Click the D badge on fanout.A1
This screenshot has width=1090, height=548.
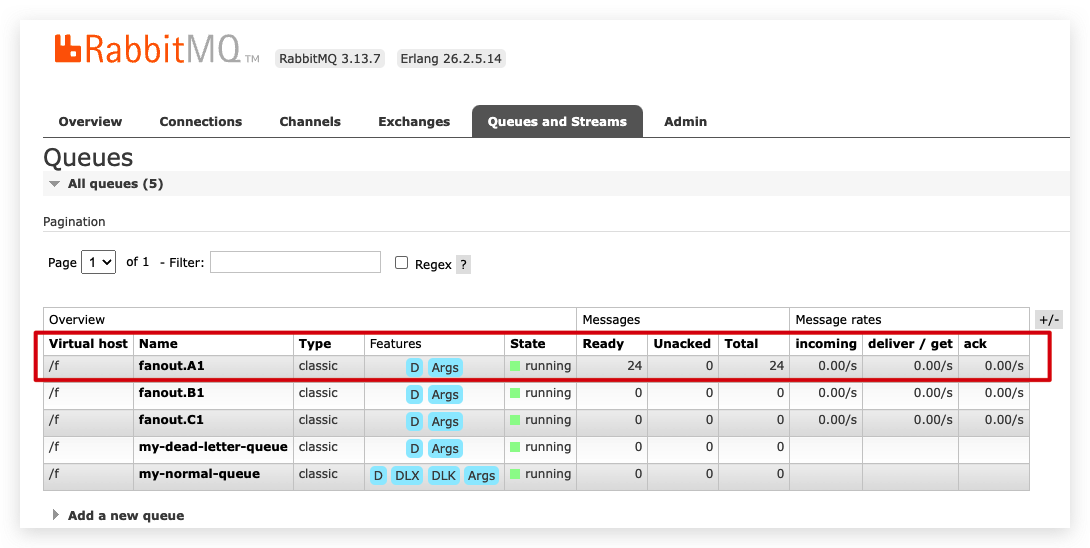414,367
